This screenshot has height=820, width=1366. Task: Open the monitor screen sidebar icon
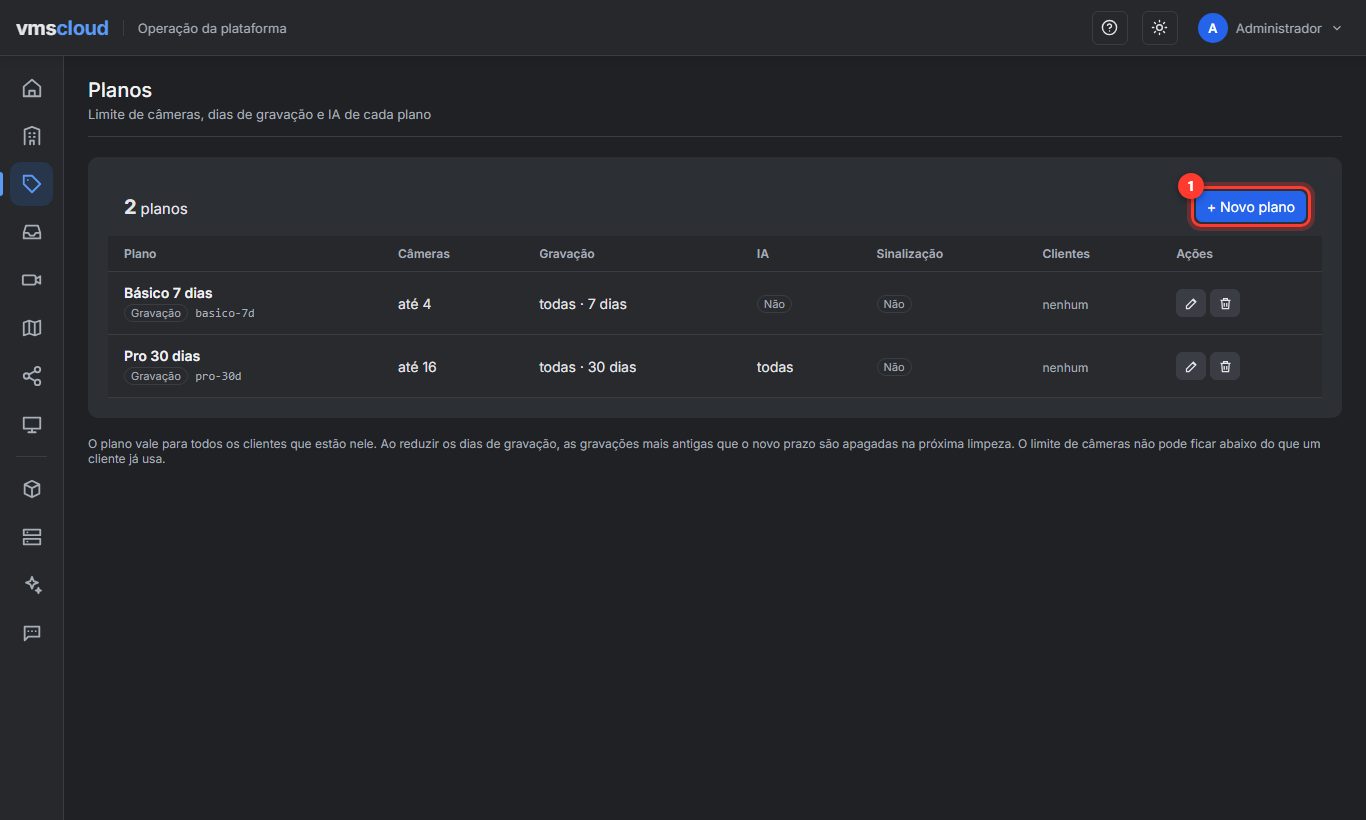click(x=32, y=424)
